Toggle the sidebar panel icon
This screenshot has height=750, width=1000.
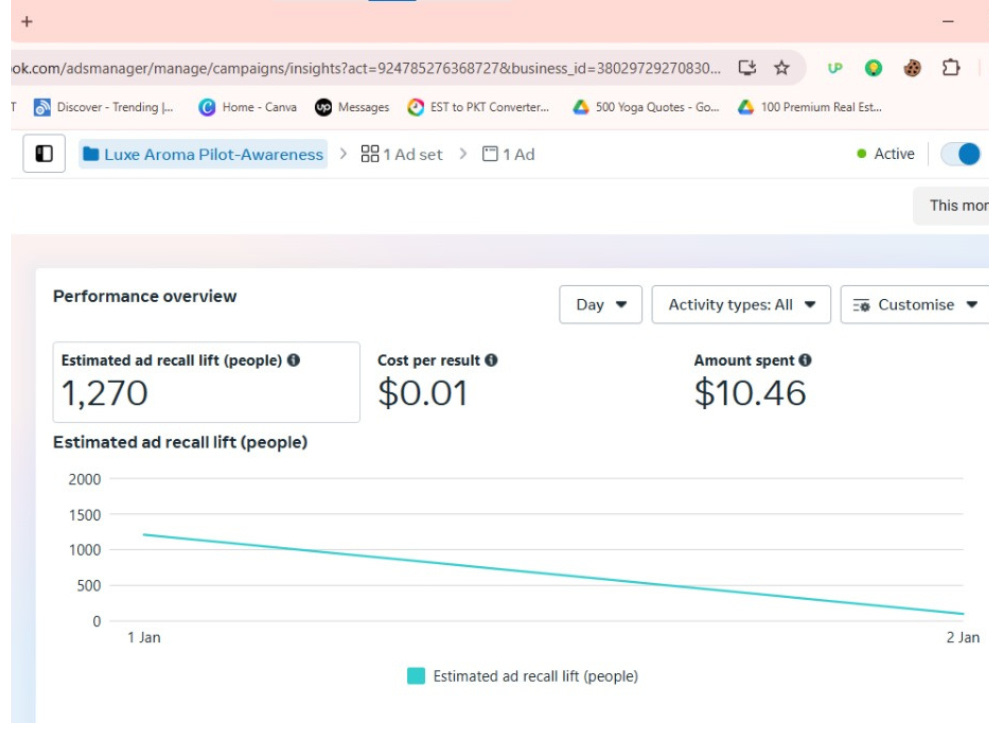[x=44, y=154]
